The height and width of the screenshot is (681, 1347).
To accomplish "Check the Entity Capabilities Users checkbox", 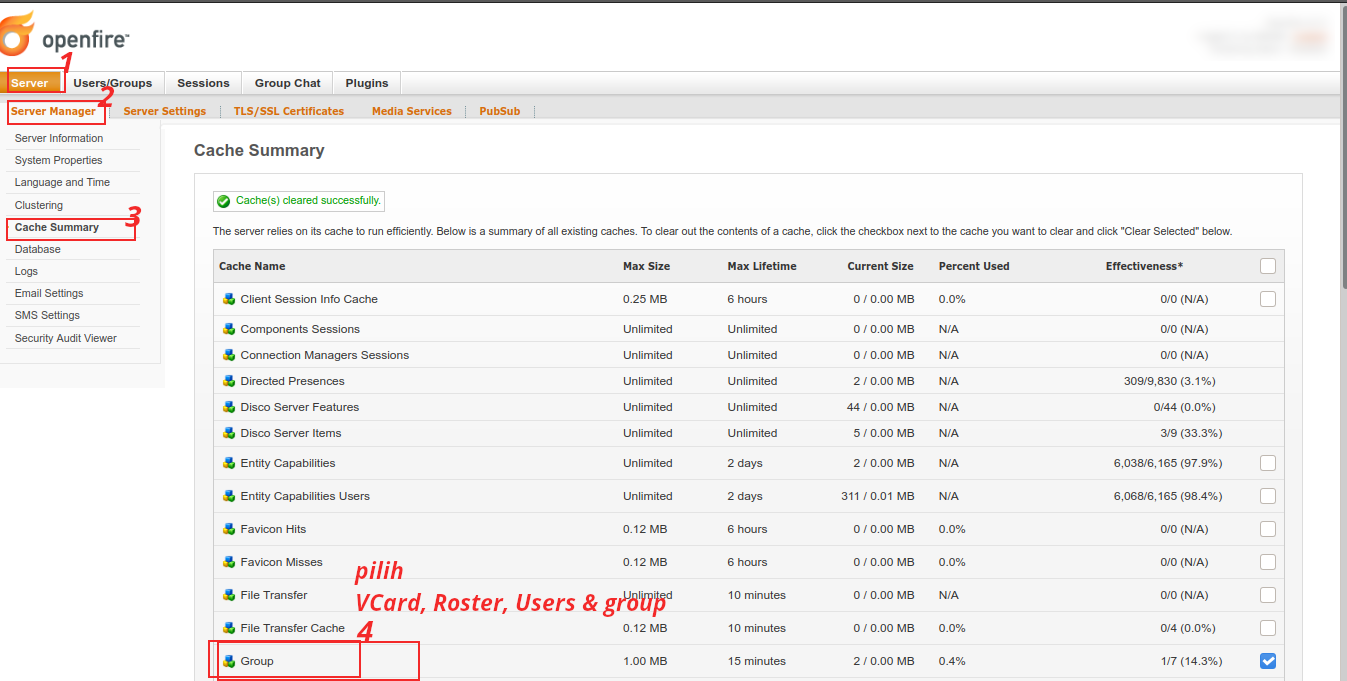I will 1268,496.
